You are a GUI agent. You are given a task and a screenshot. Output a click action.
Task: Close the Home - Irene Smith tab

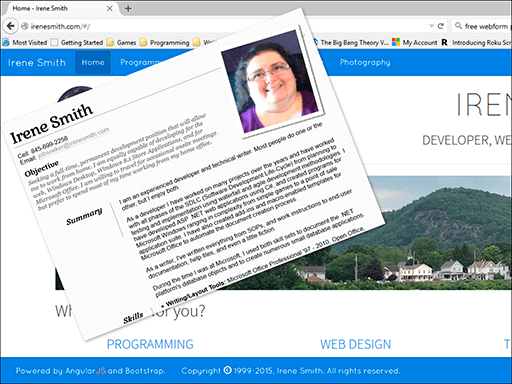tap(109, 8)
